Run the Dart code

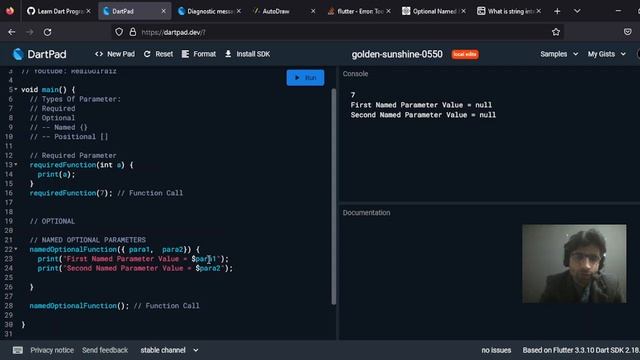click(x=305, y=78)
